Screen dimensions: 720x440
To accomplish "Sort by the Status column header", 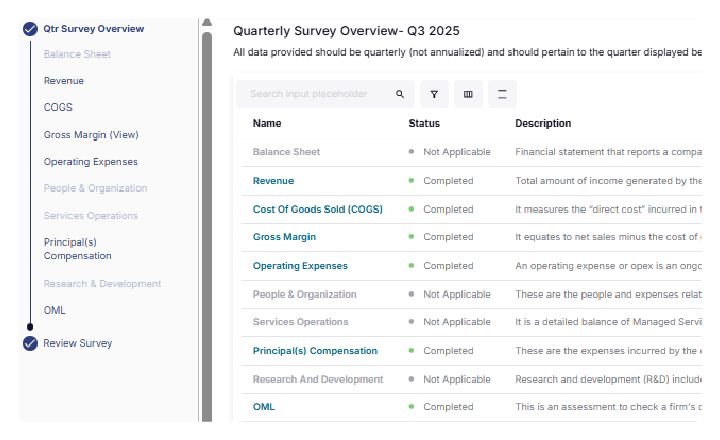I will (x=424, y=124).
